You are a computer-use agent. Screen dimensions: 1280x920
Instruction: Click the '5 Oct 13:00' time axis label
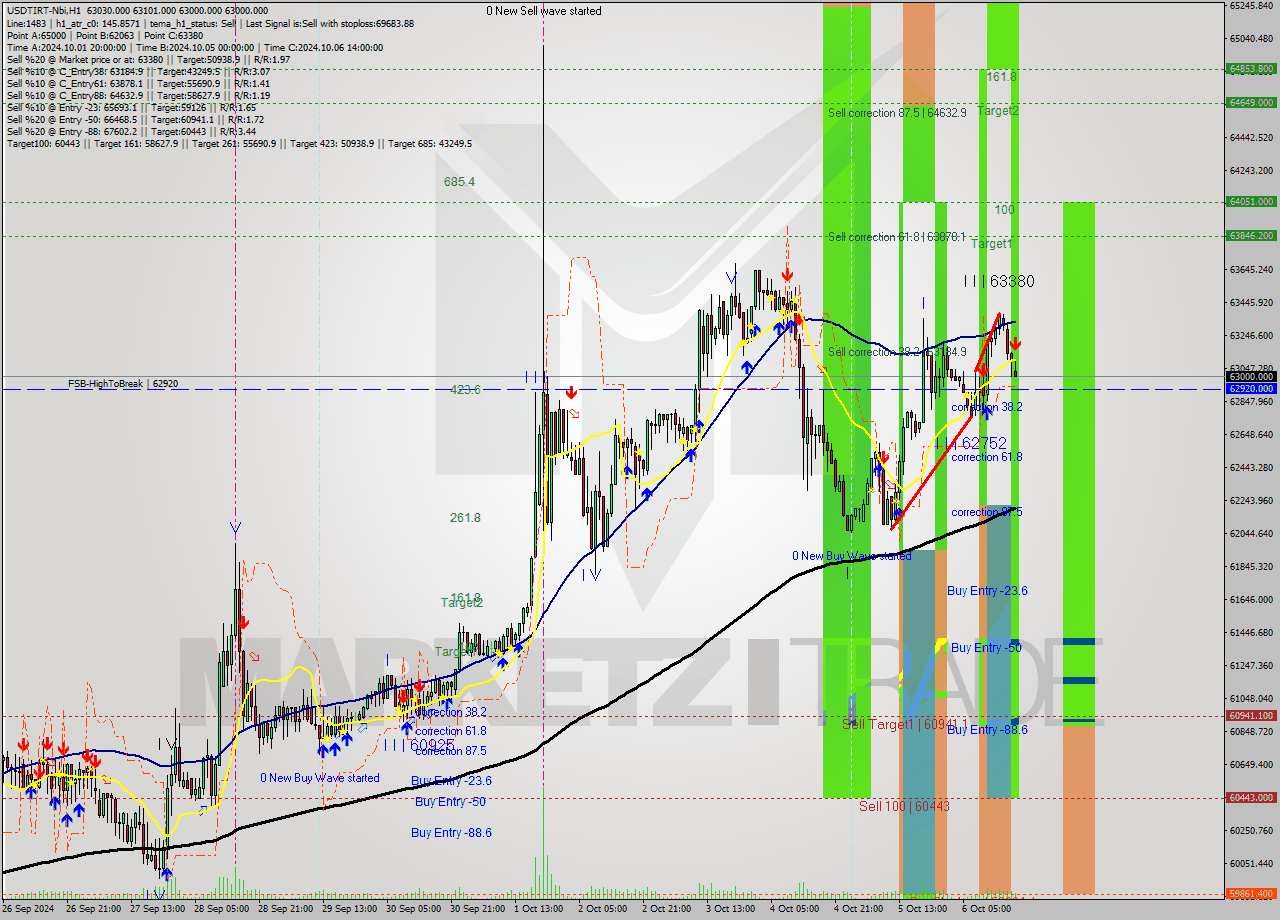[925, 909]
